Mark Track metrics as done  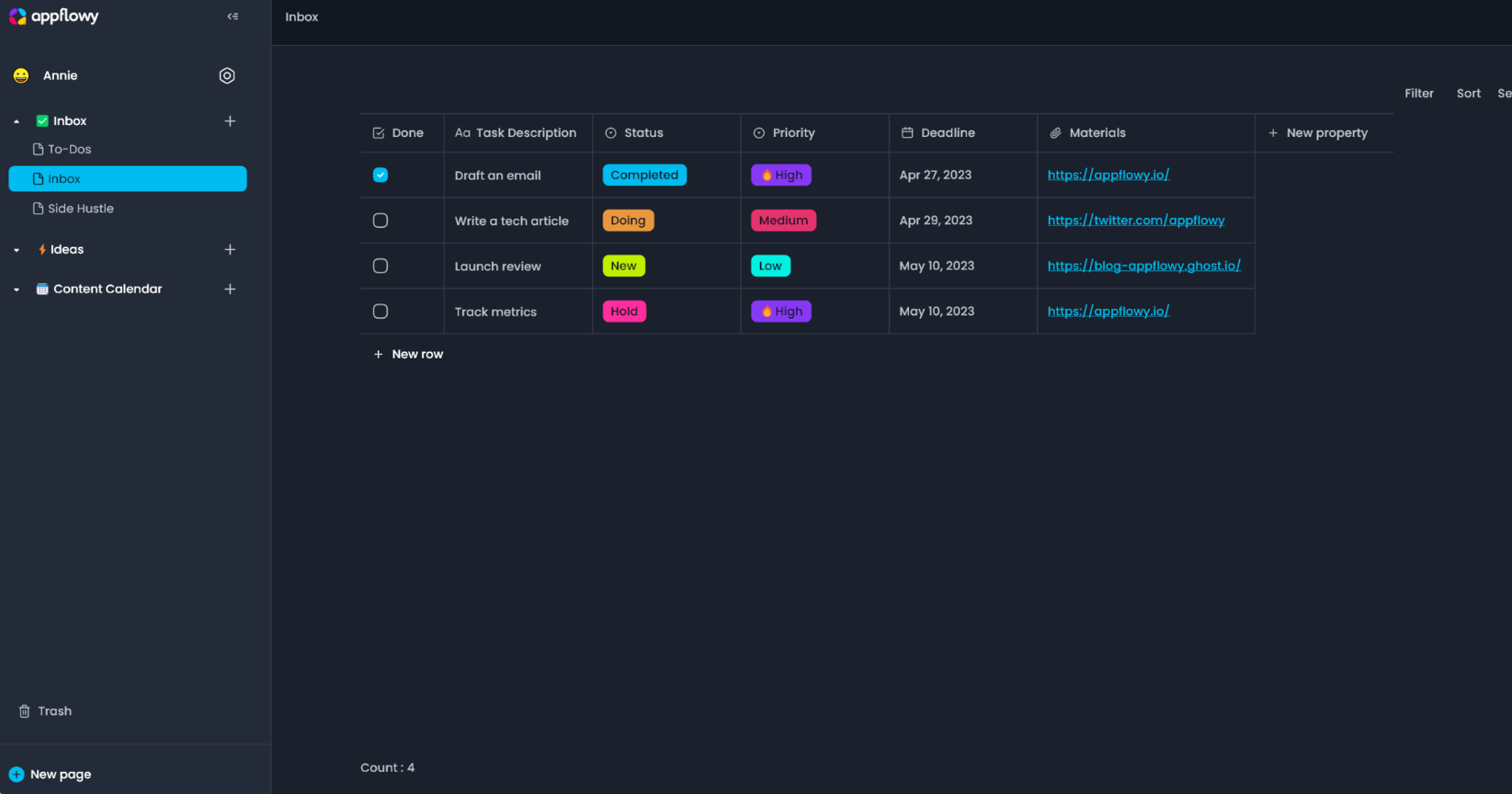(381, 312)
